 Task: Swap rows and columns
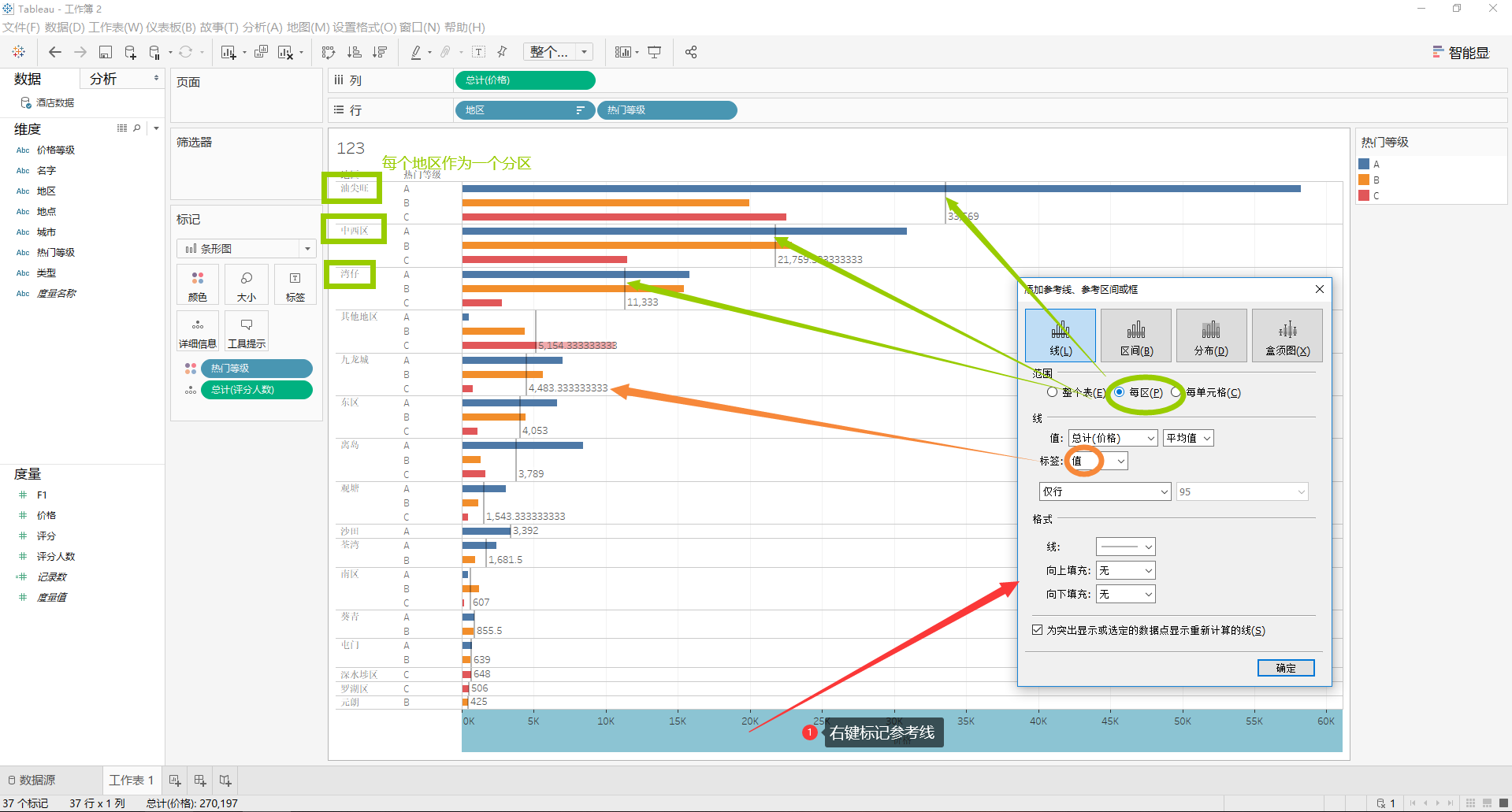[329, 52]
